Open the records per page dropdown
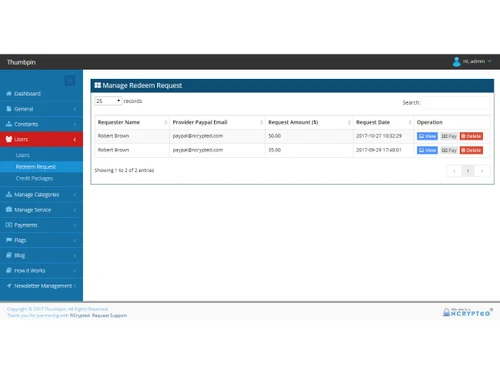 tap(108, 101)
